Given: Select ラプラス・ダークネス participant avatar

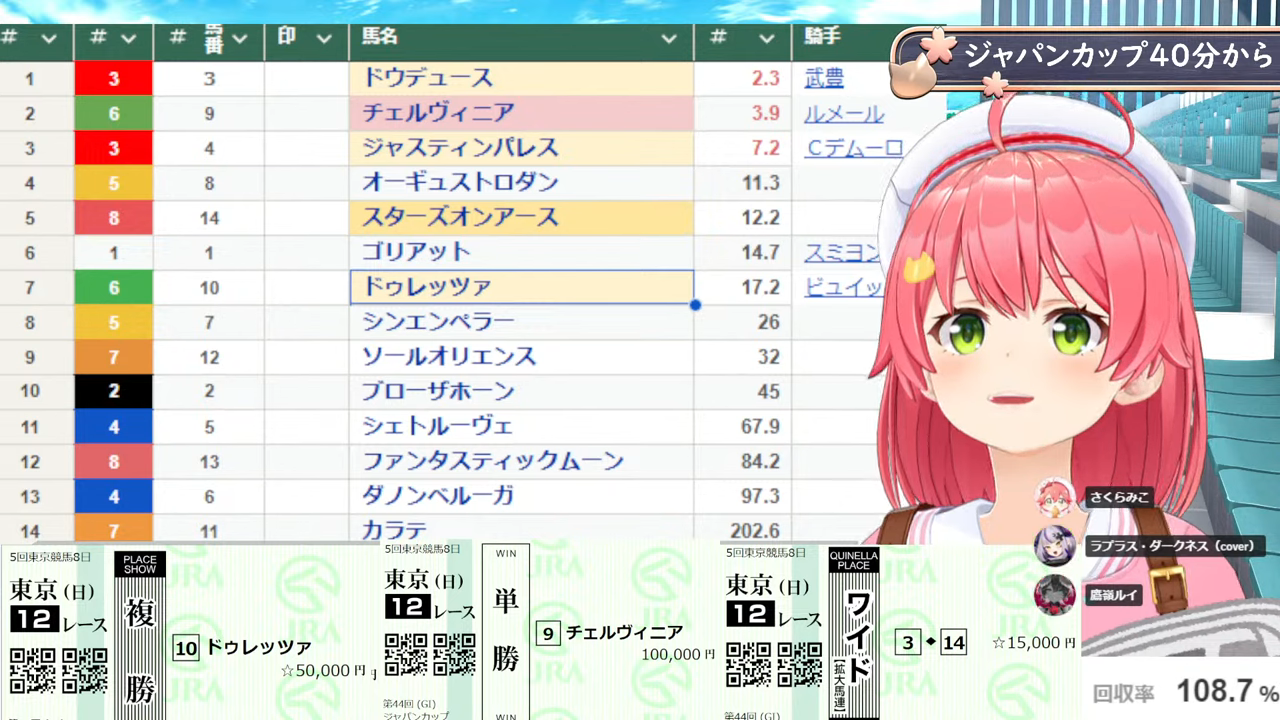Looking at the screenshot, I should [1053, 546].
